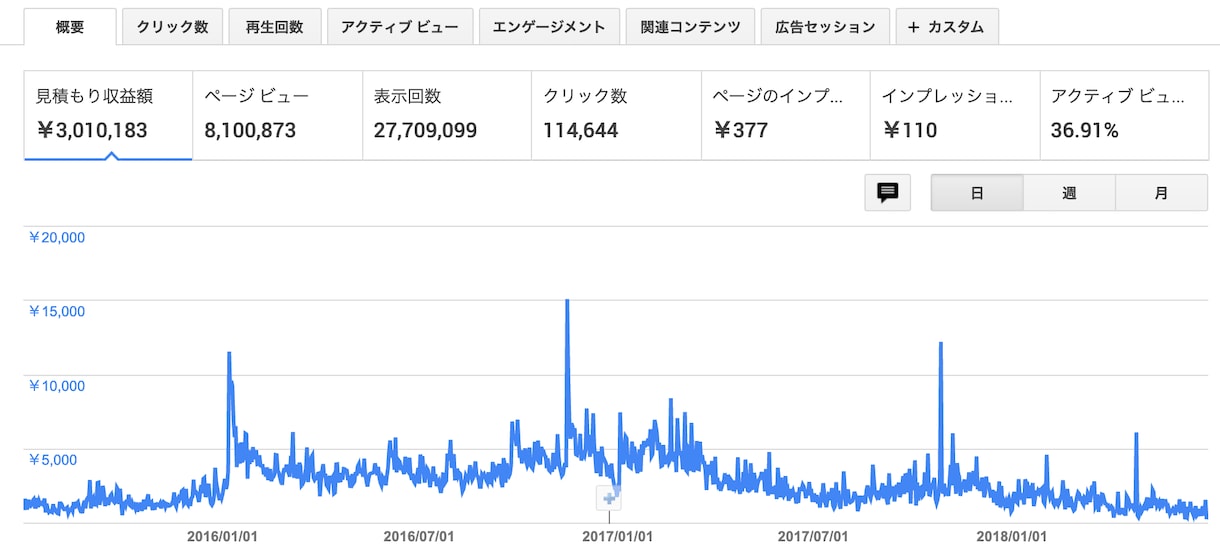Click the 2017/01/01 date label
The height and width of the screenshot is (555, 1220).
[x=617, y=536]
